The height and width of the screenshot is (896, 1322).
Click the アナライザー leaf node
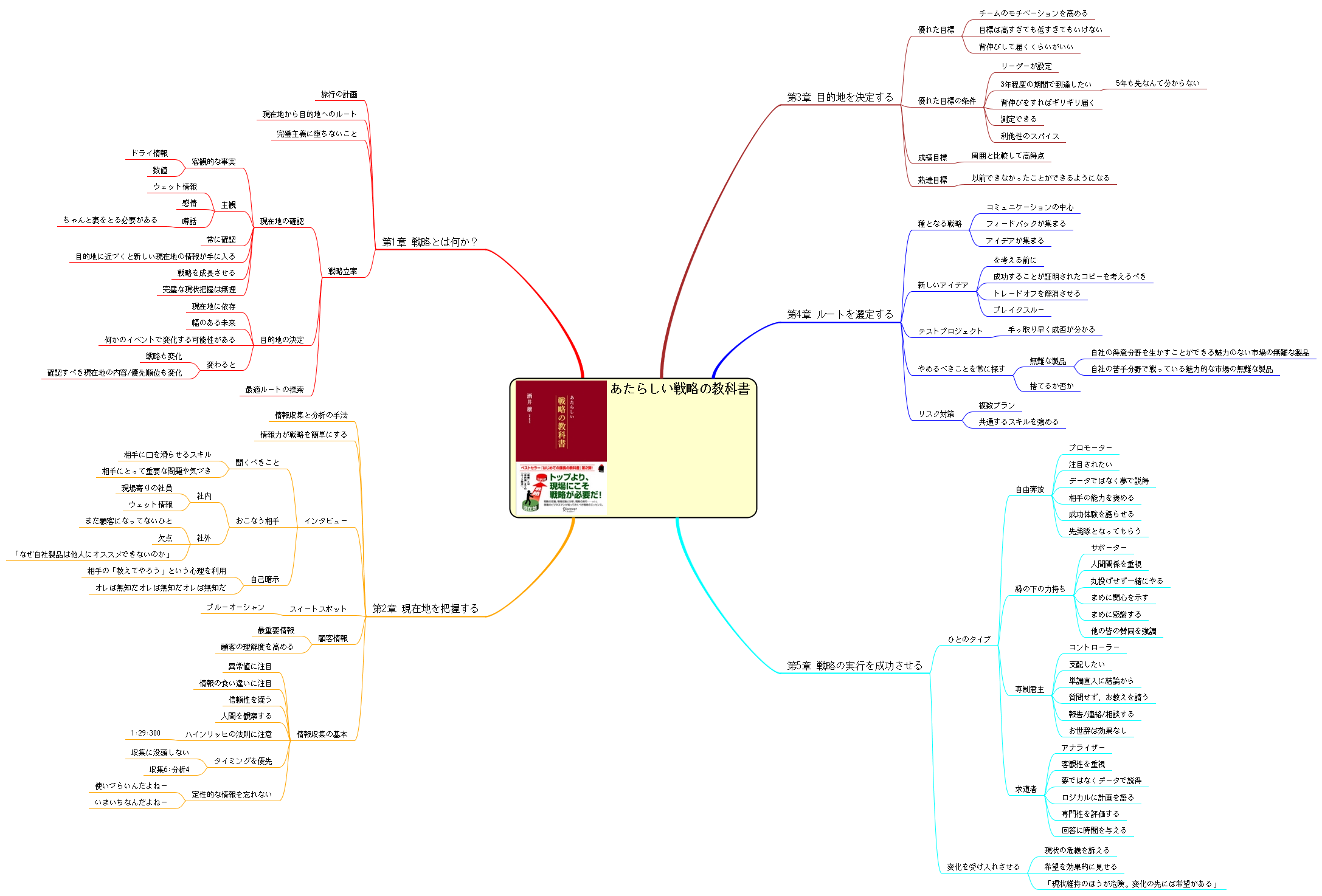pyautogui.click(x=1083, y=748)
